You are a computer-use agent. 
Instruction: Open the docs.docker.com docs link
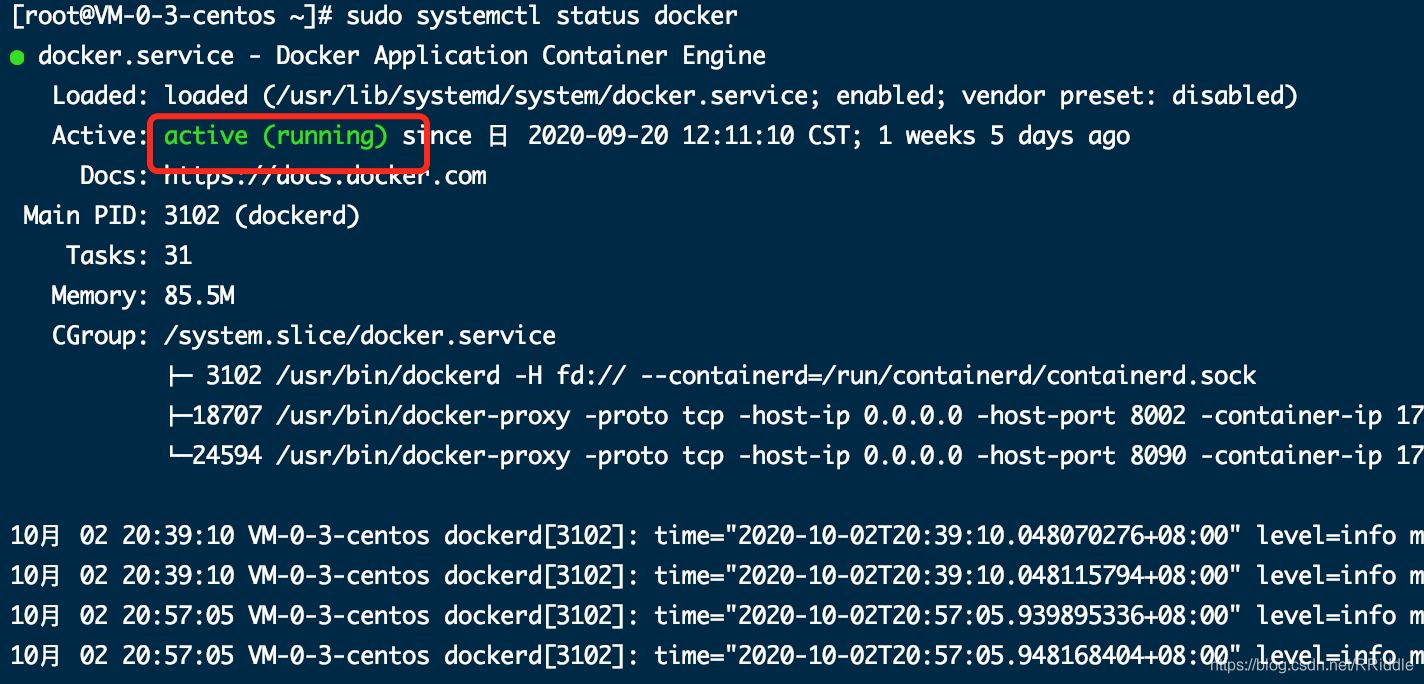[325, 177]
